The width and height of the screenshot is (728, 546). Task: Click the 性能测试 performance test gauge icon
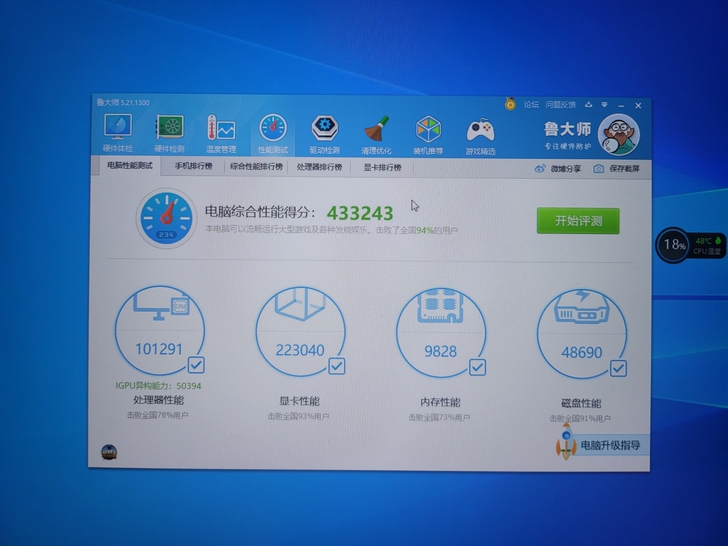[272, 131]
